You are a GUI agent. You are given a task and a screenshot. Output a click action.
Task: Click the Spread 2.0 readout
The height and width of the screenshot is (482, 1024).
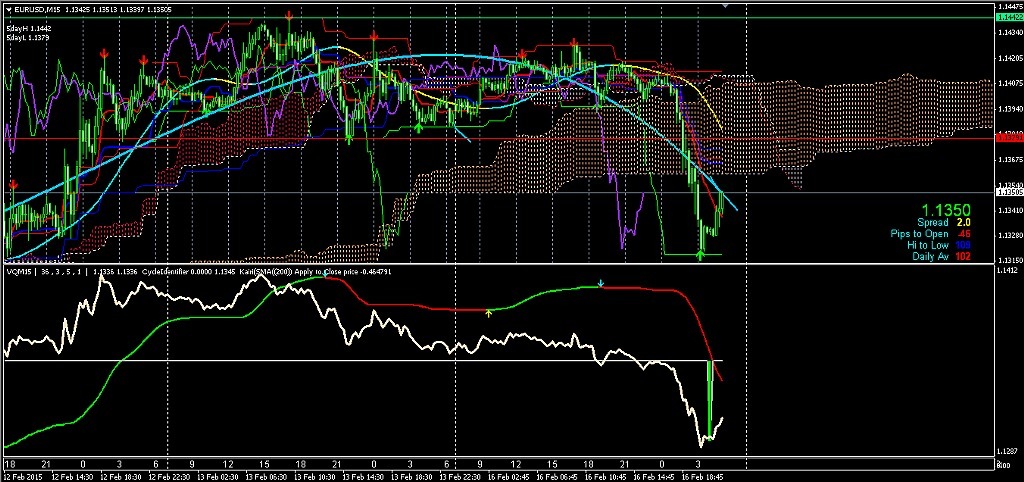click(x=944, y=223)
